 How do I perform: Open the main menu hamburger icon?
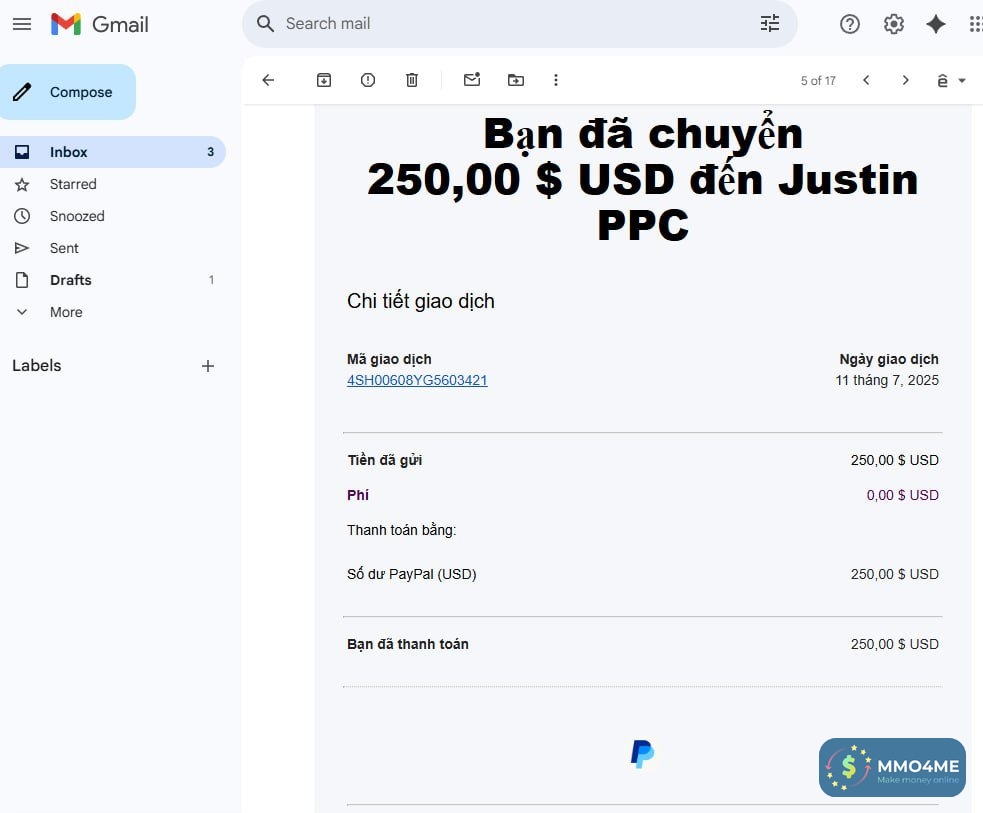pyautogui.click(x=22, y=24)
